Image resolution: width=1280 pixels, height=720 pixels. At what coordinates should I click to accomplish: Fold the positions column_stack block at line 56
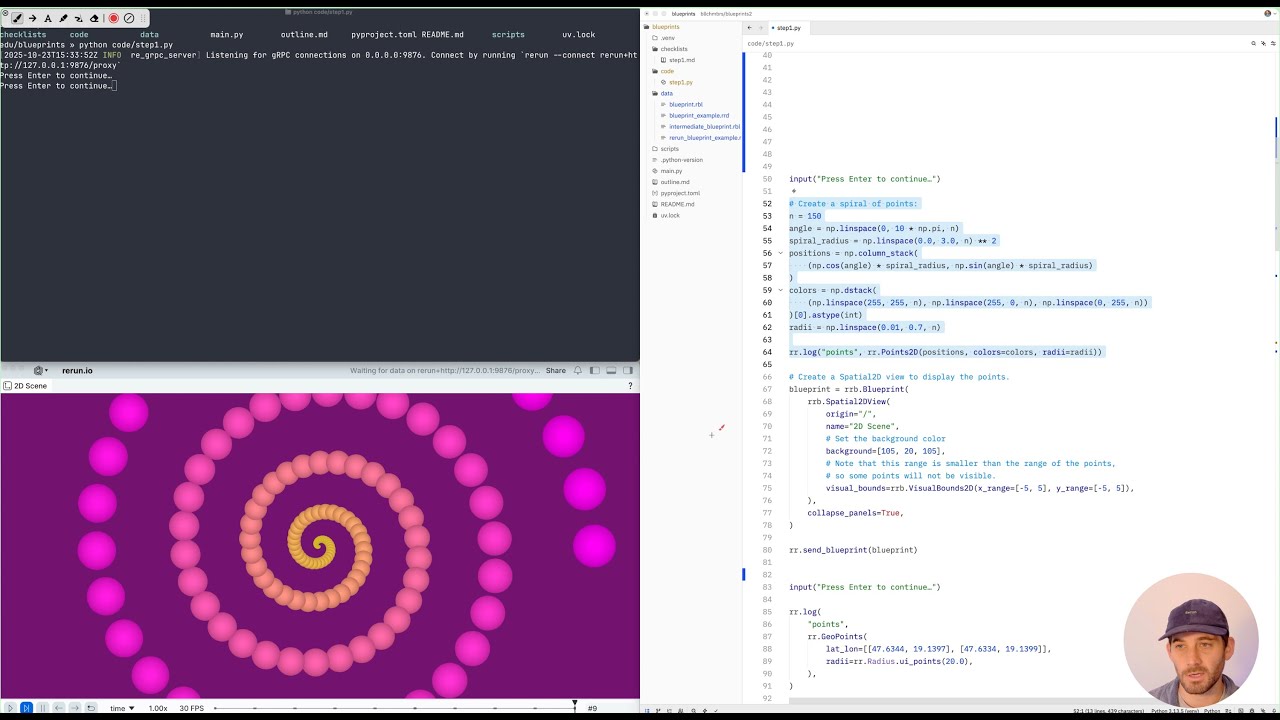780,253
